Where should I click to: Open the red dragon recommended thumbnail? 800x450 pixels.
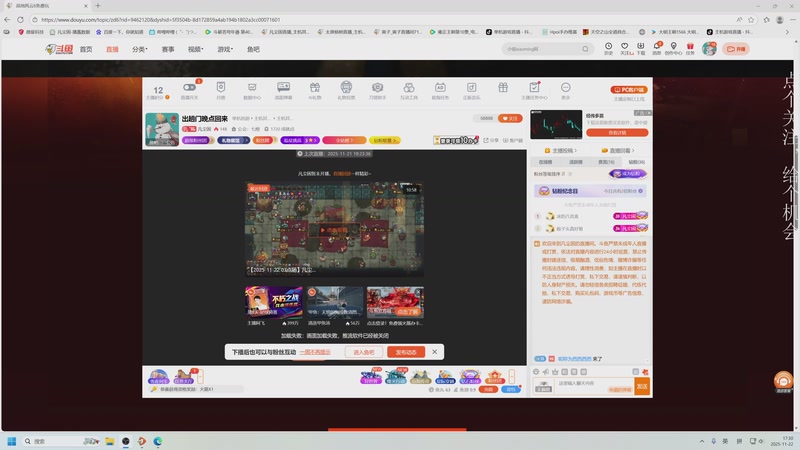click(x=395, y=302)
